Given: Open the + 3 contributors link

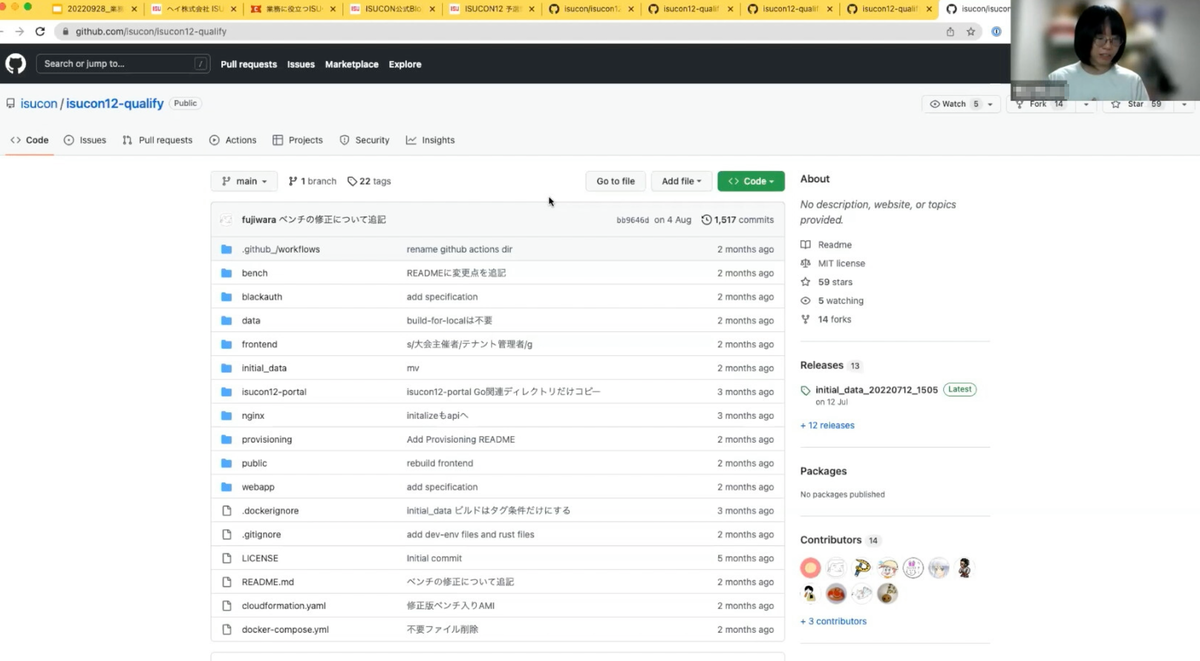Looking at the screenshot, I should tap(833, 622).
